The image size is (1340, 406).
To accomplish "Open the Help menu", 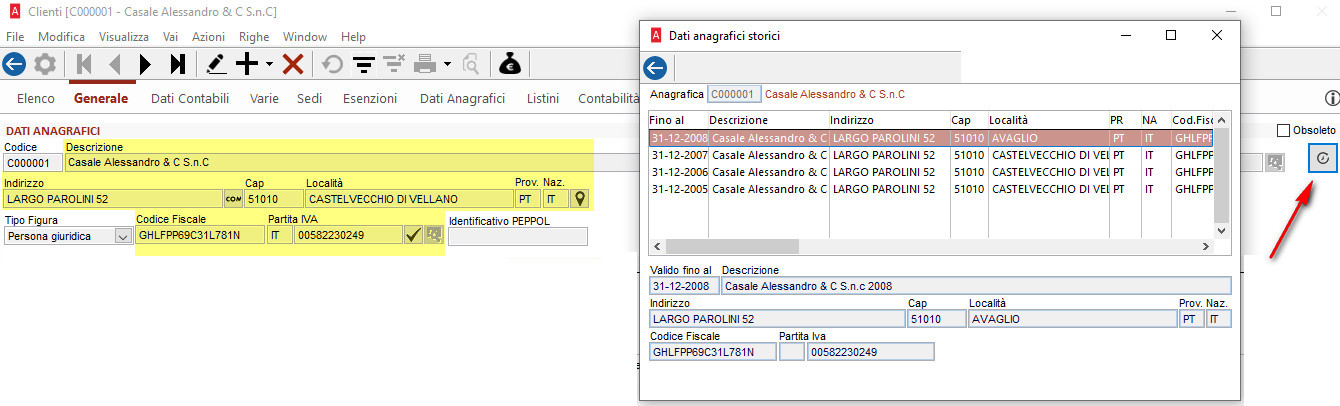I will point(353,36).
